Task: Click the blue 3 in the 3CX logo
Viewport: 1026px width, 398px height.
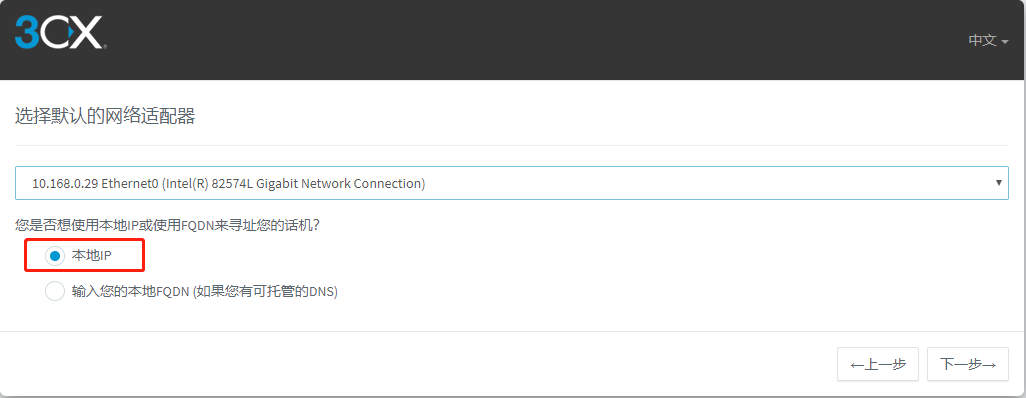Action: click(27, 32)
